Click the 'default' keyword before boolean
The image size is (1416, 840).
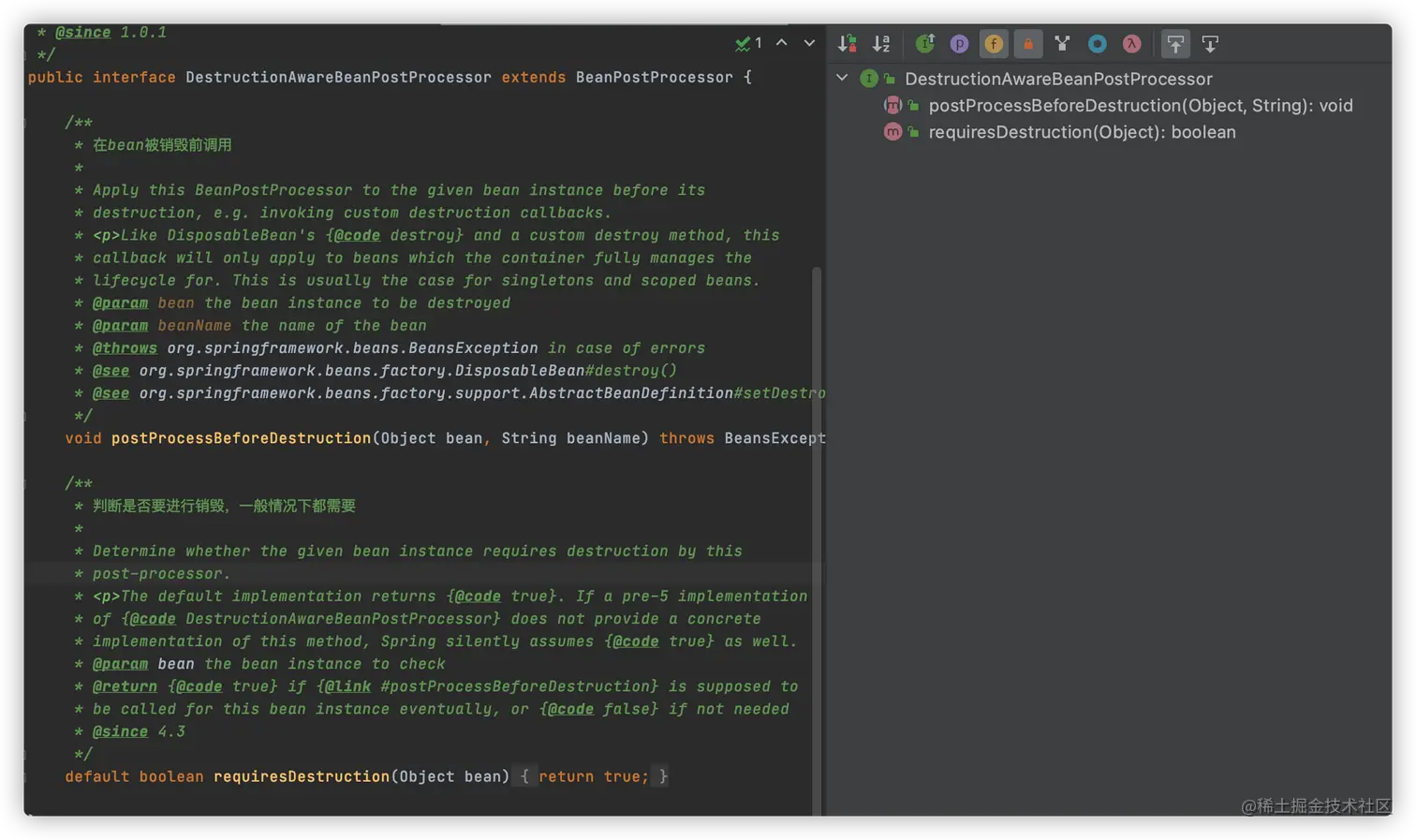(x=96, y=776)
